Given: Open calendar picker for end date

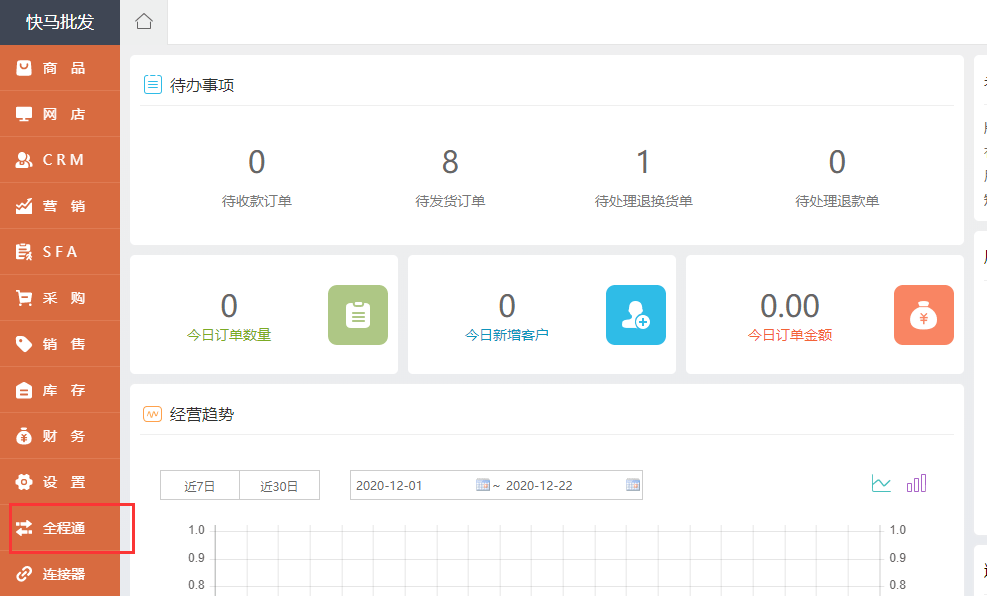Looking at the screenshot, I should (632, 485).
